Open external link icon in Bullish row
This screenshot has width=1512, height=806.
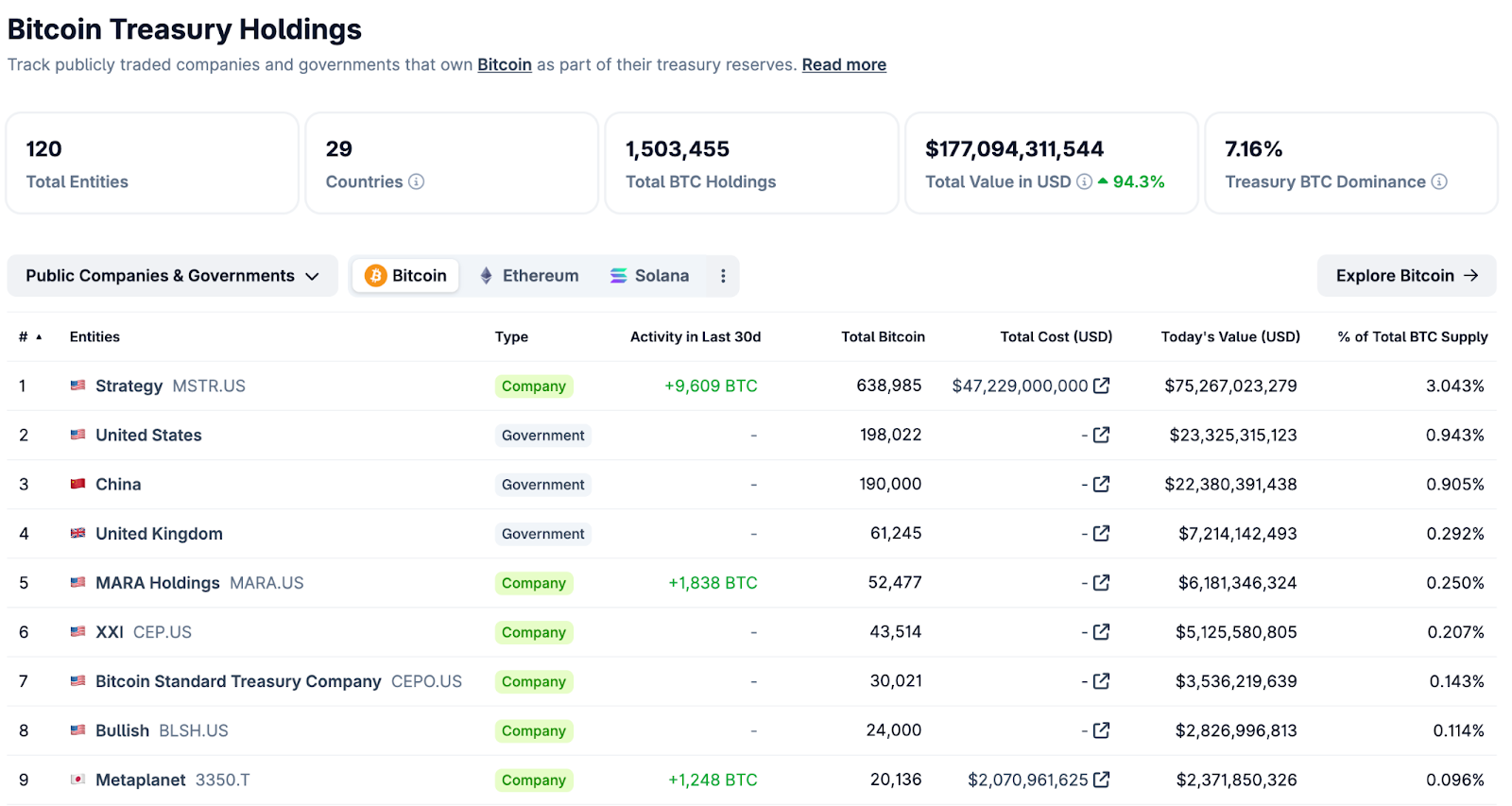pos(1101,730)
